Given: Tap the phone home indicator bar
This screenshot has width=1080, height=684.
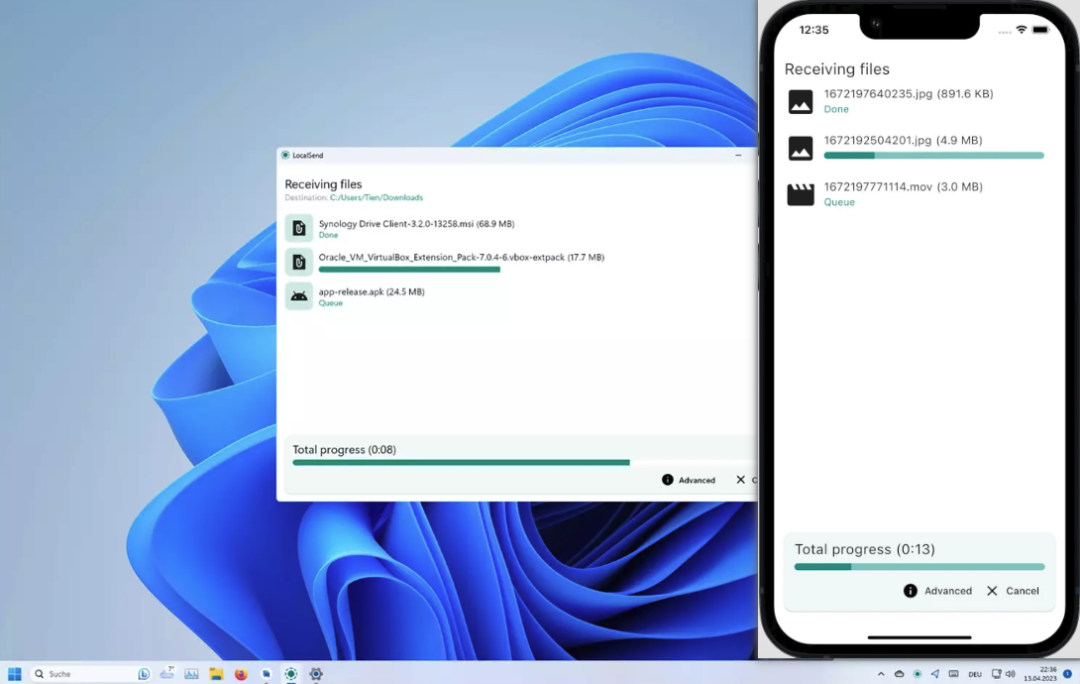Looking at the screenshot, I should [920, 637].
